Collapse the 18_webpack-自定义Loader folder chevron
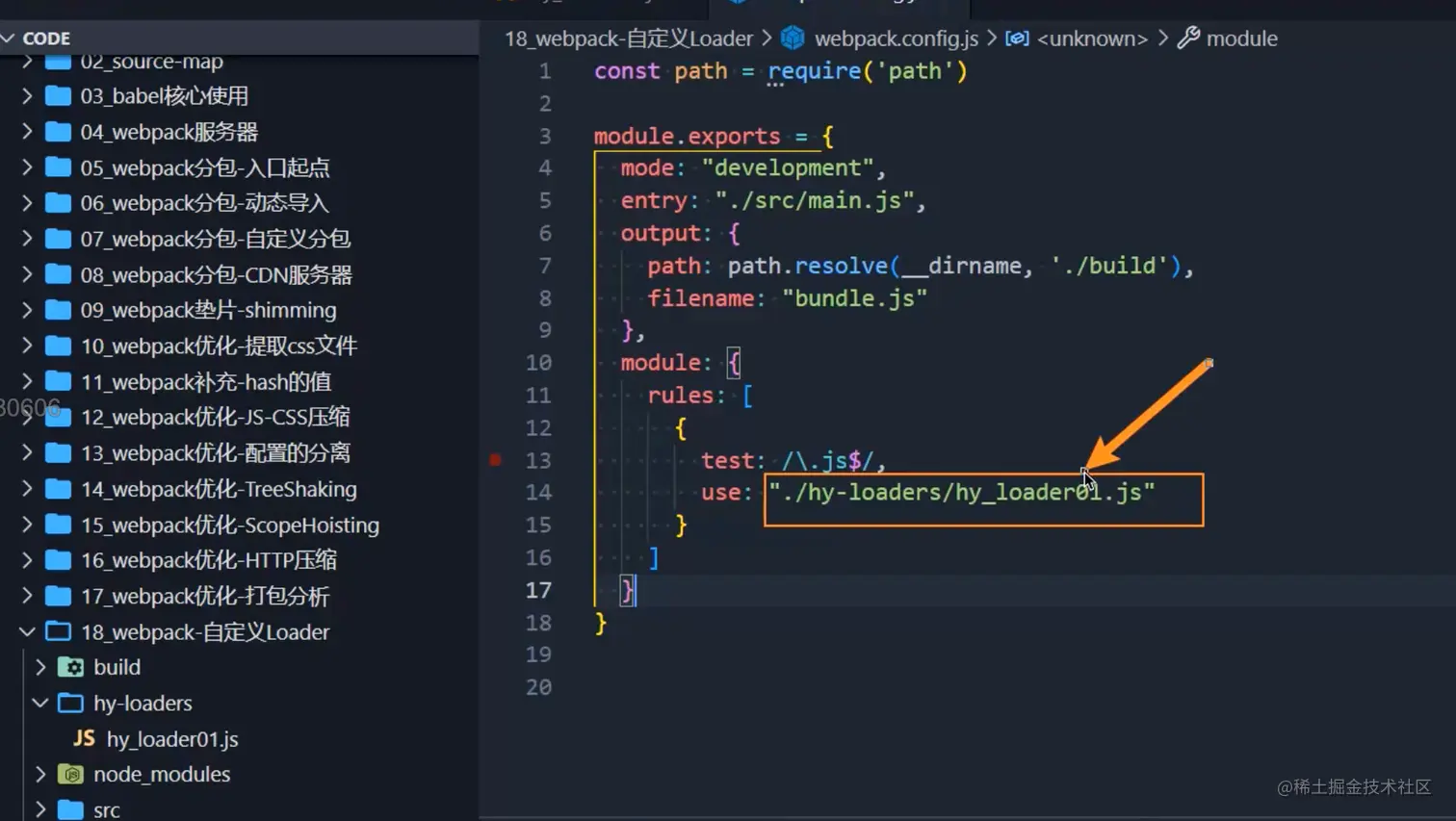1456x821 pixels. [27, 631]
